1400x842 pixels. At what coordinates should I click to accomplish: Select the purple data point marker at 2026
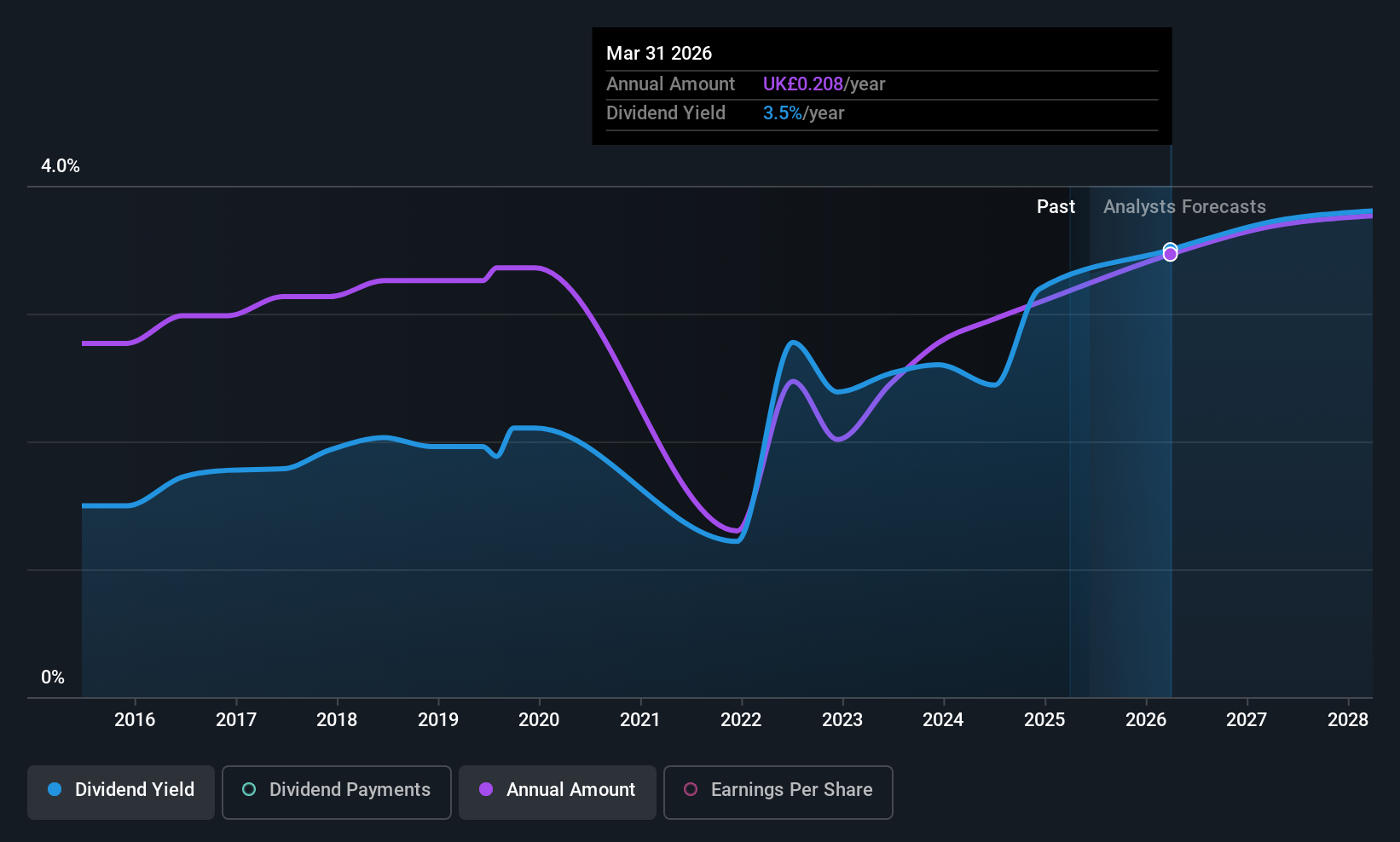[x=1171, y=255]
